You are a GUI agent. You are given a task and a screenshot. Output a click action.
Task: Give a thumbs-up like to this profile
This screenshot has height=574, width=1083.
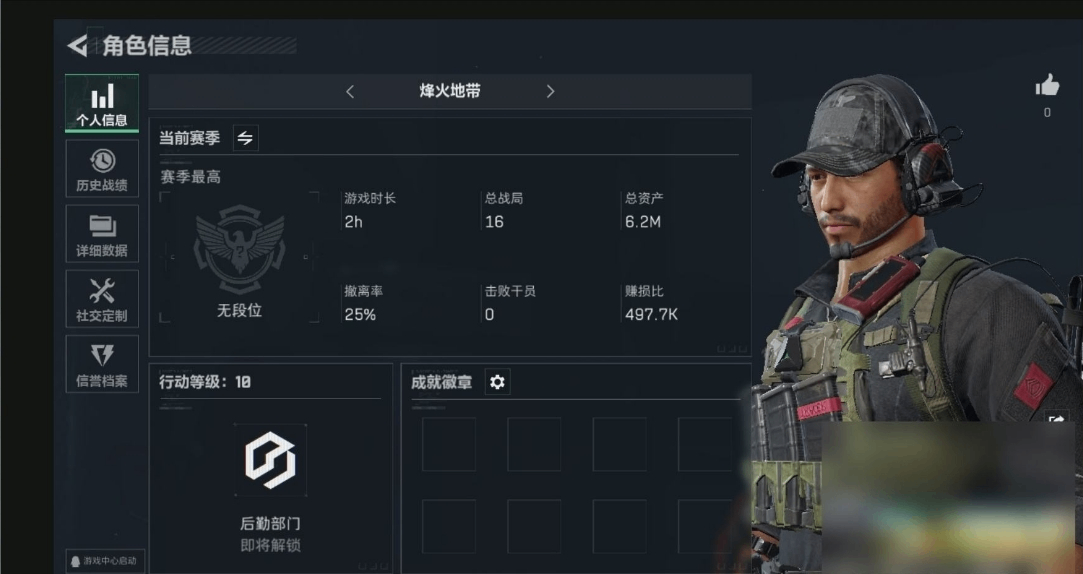[1047, 86]
